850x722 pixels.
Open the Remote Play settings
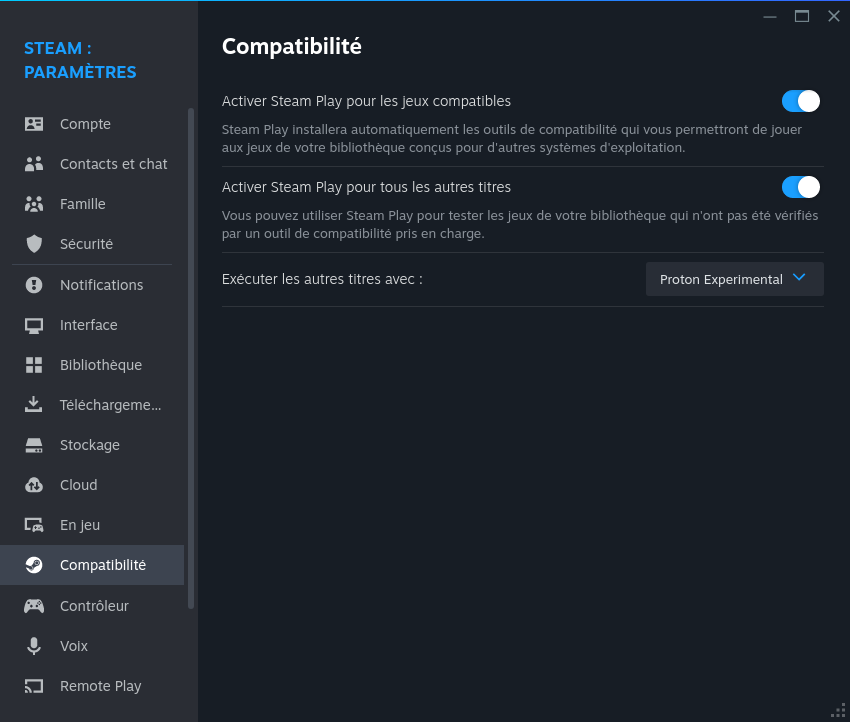coord(92,686)
